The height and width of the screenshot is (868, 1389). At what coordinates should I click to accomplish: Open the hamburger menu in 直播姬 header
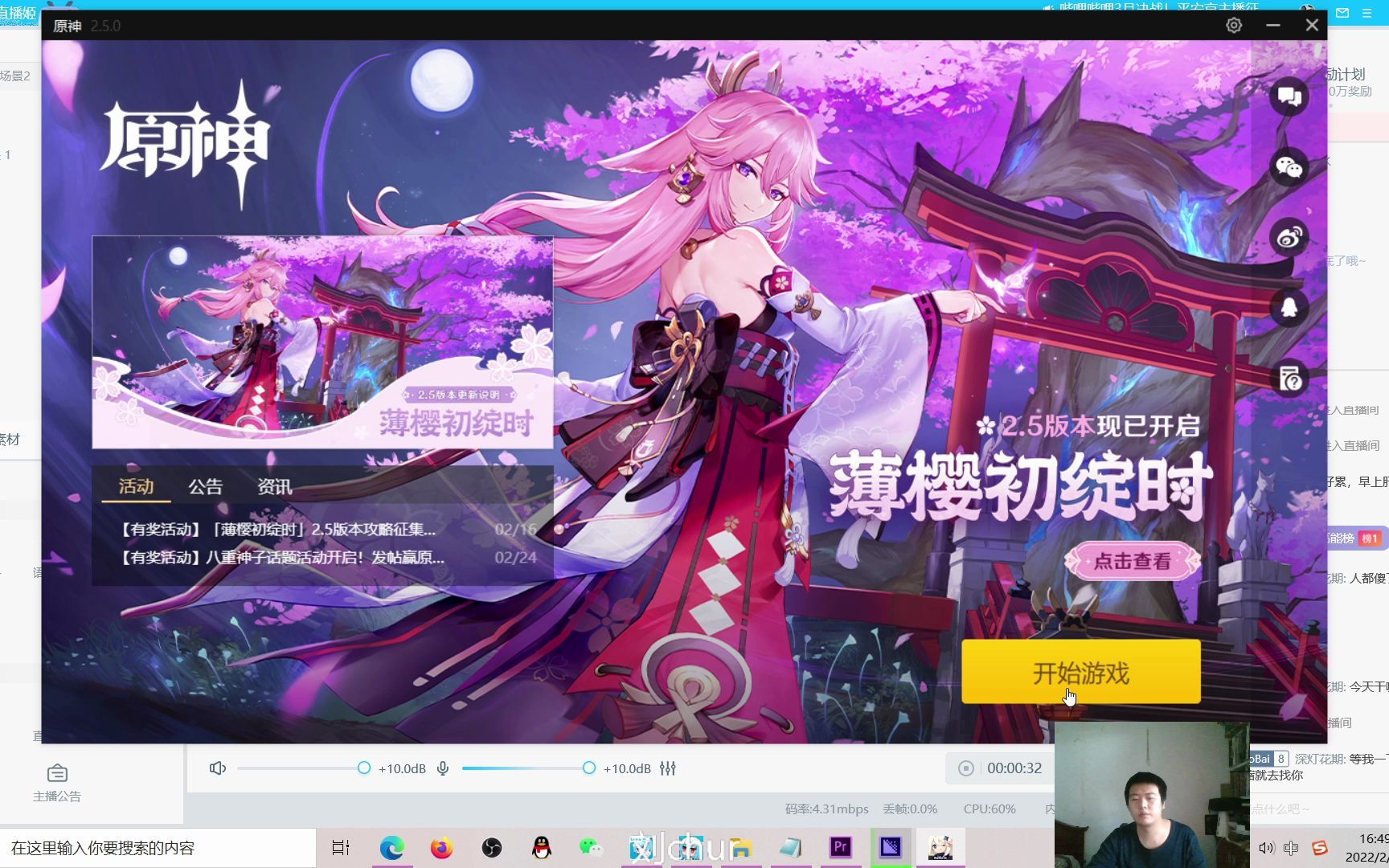1366,13
